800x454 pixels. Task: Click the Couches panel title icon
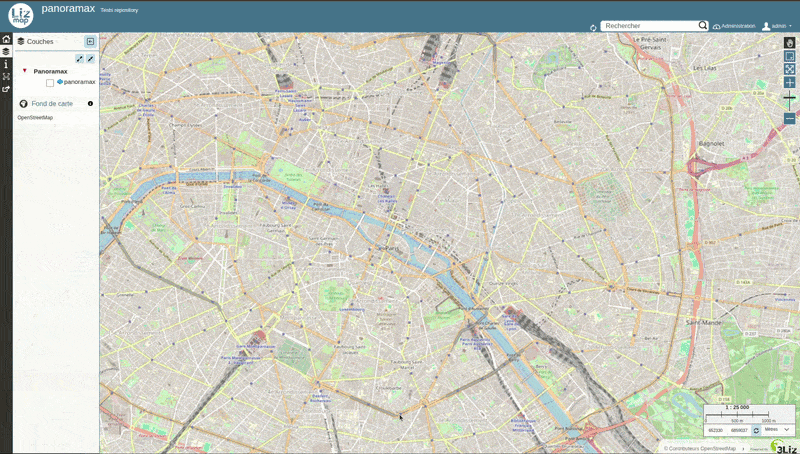click(21, 41)
